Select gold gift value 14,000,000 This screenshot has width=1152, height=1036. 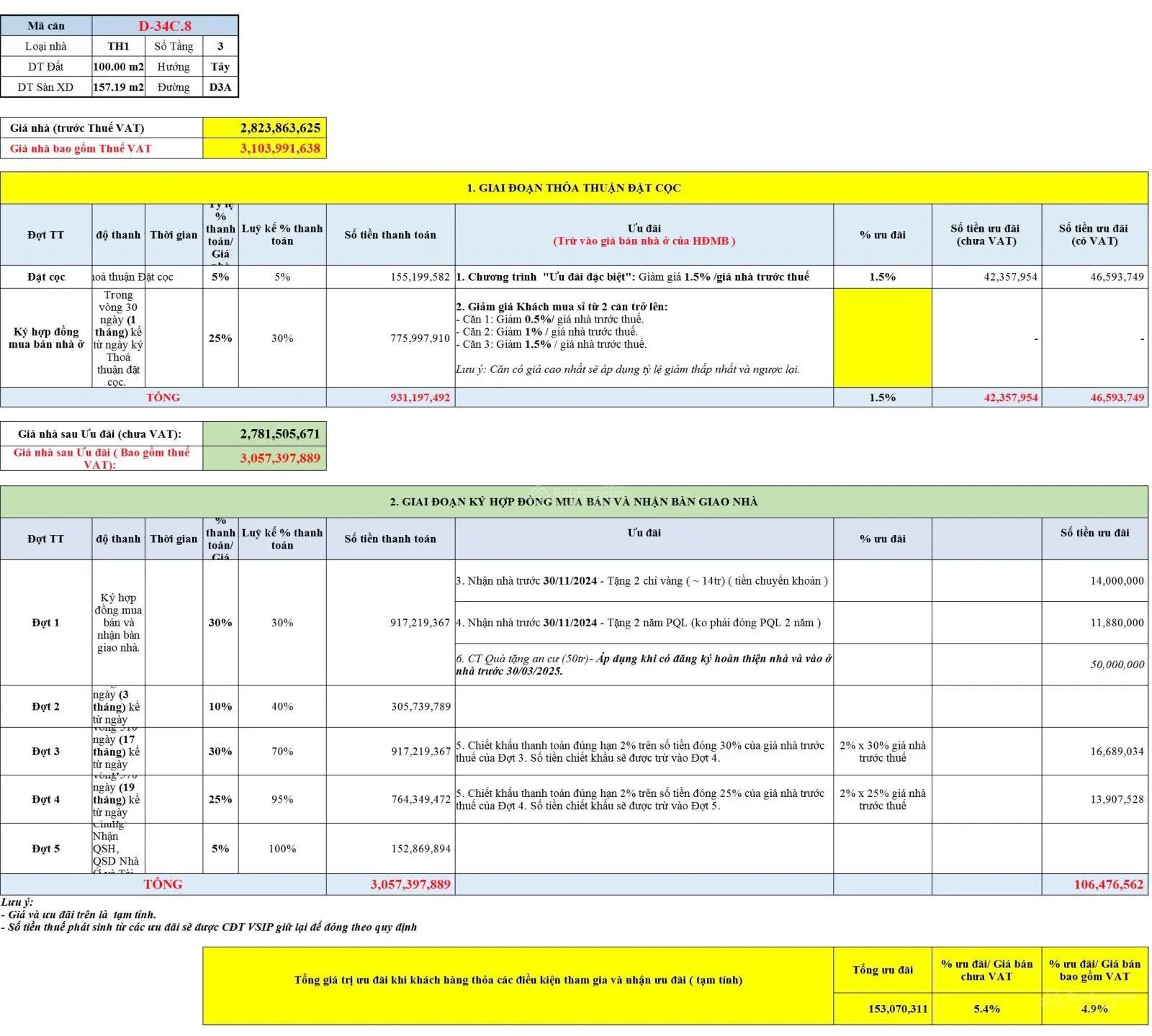coord(1095,581)
